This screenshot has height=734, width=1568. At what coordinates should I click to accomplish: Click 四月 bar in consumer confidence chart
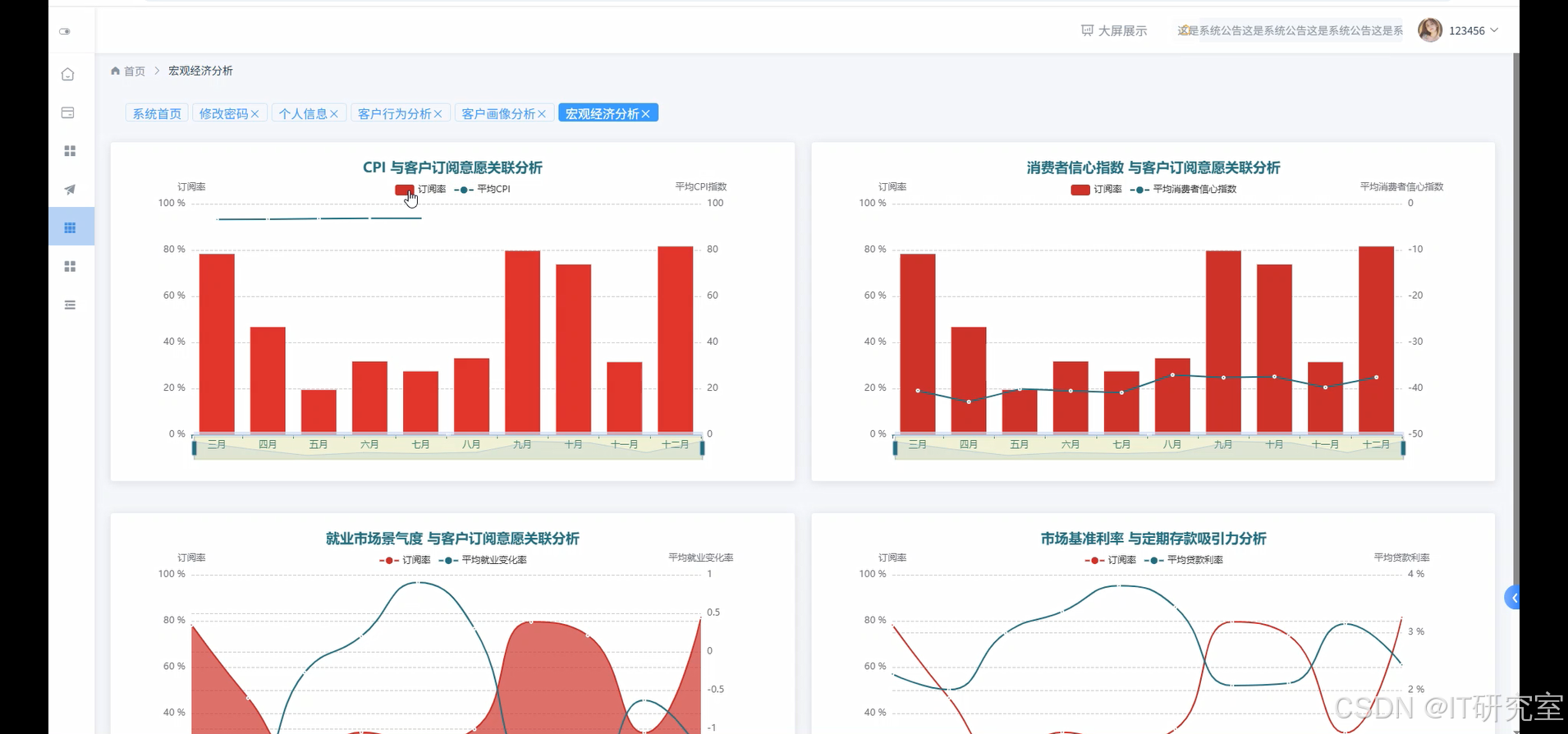pos(969,380)
